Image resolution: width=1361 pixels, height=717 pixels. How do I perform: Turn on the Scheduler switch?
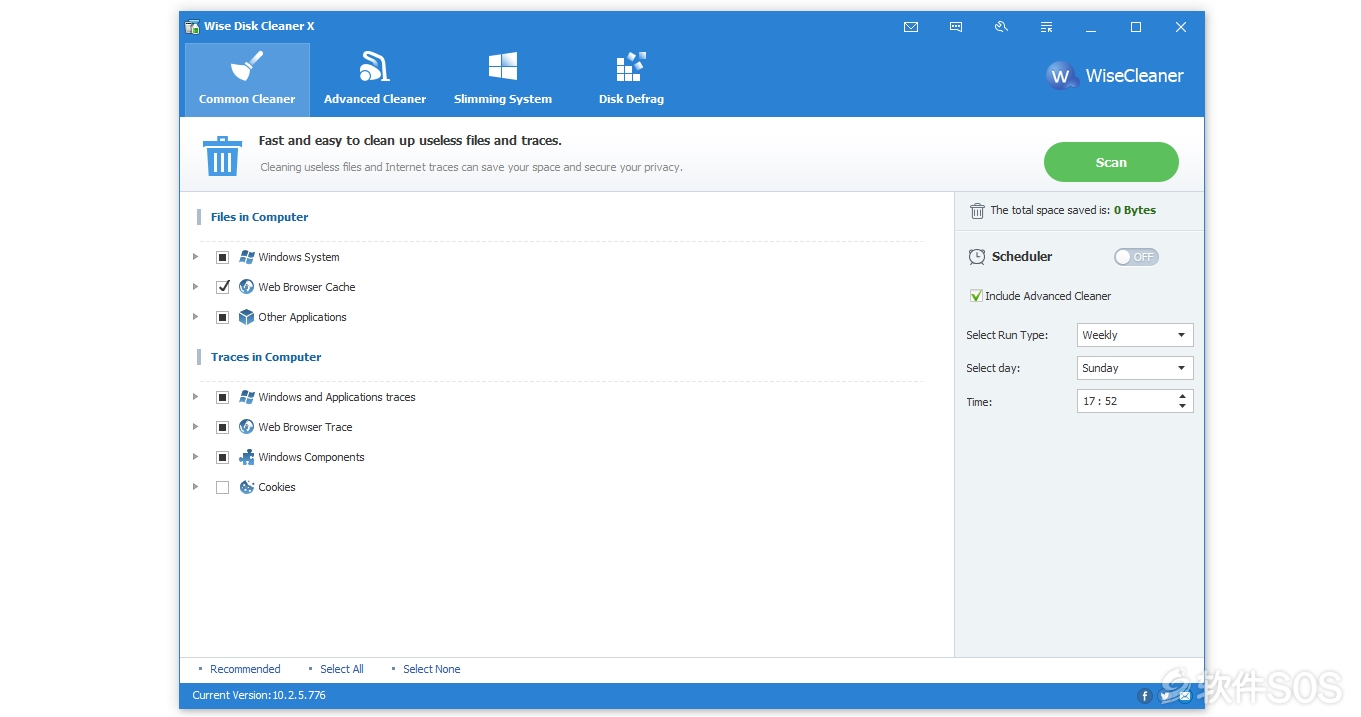[1136, 257]
